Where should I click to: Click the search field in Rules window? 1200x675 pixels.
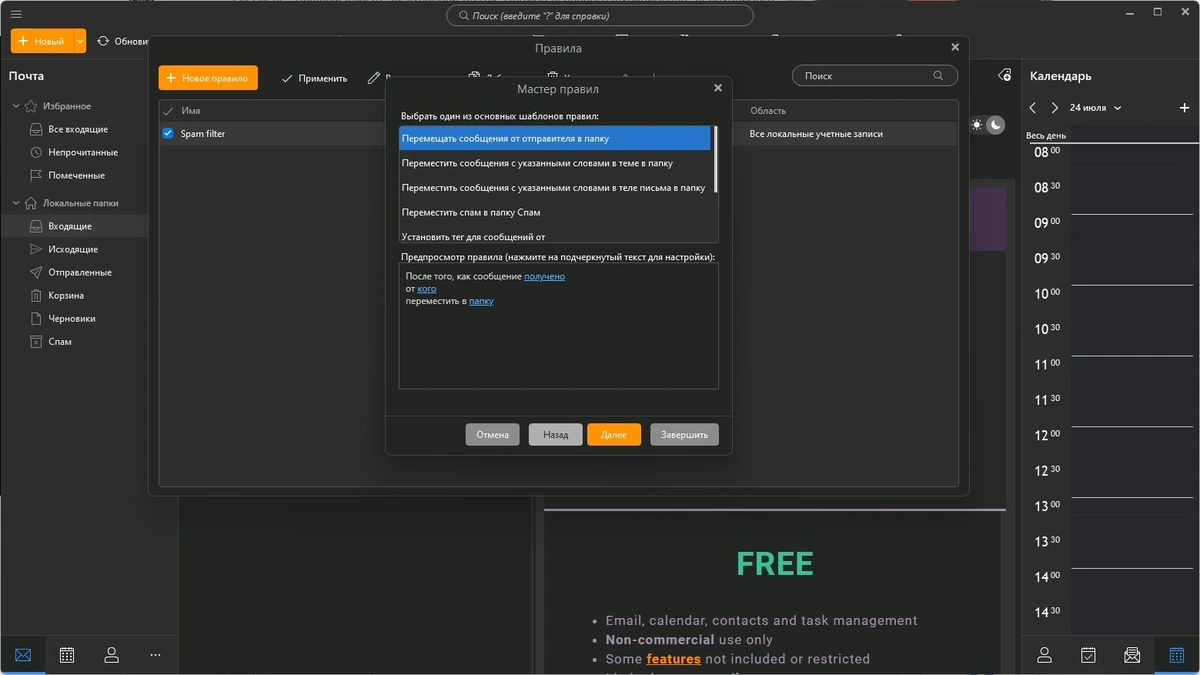click(874, 75)
